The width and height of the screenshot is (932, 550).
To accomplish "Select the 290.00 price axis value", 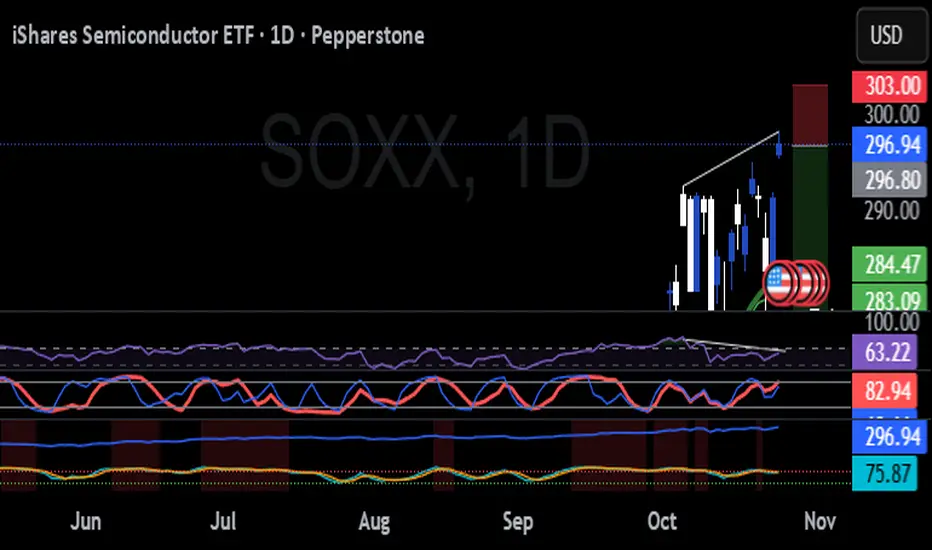I will pos(892,210).
